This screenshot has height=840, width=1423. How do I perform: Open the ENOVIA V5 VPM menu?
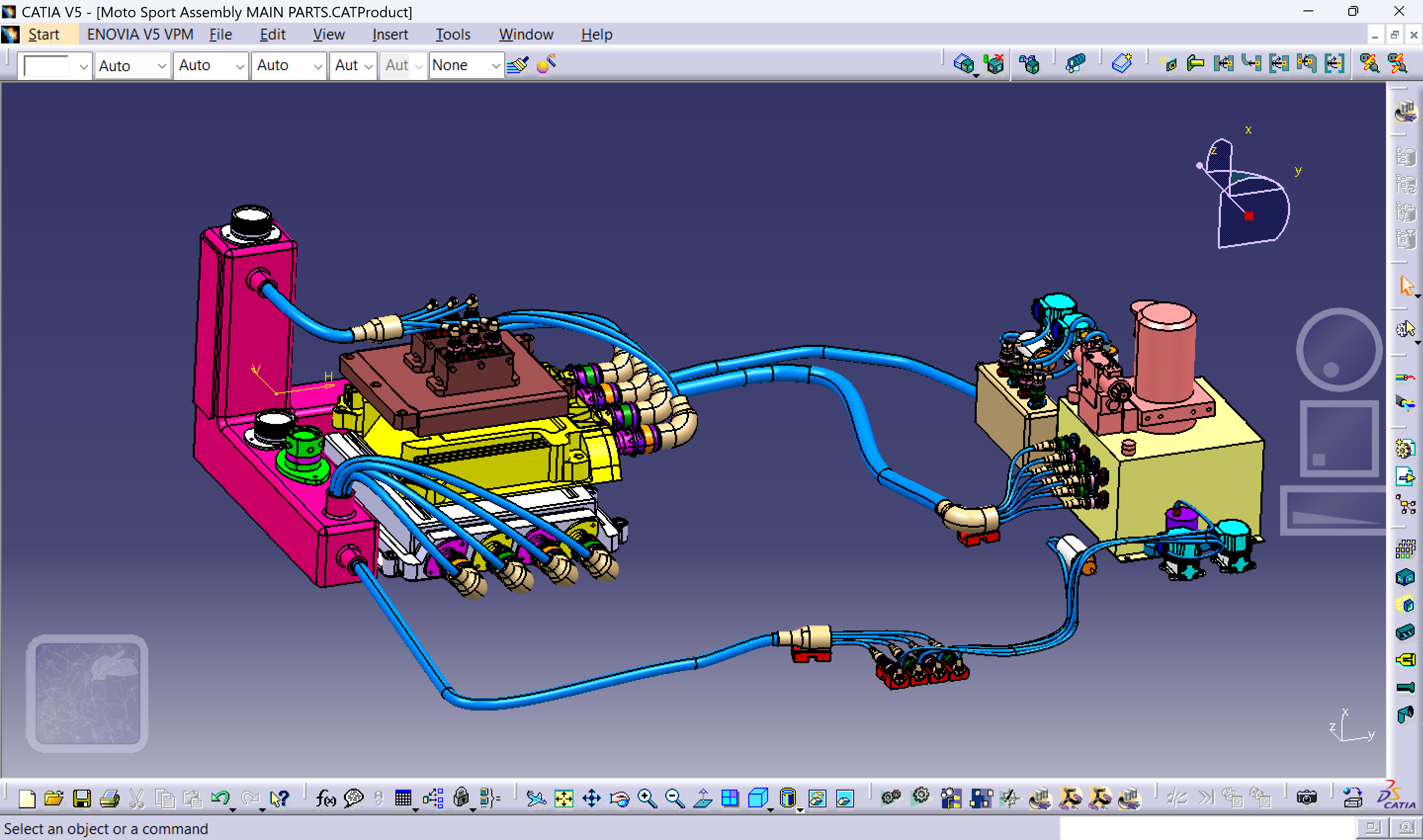pos(139,34)
